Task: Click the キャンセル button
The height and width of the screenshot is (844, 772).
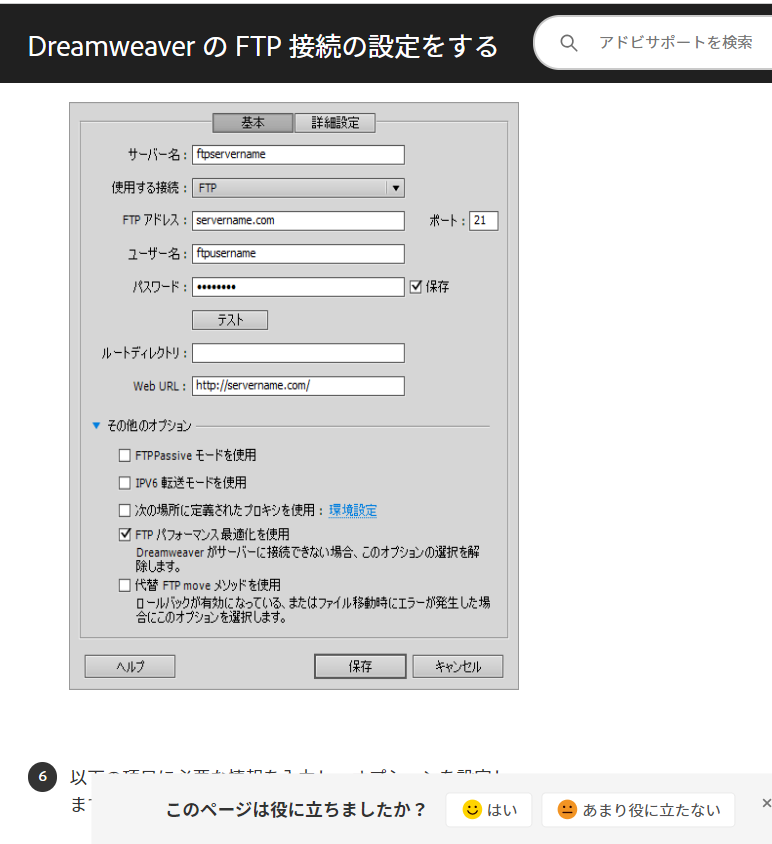Action: pos(458,666)
